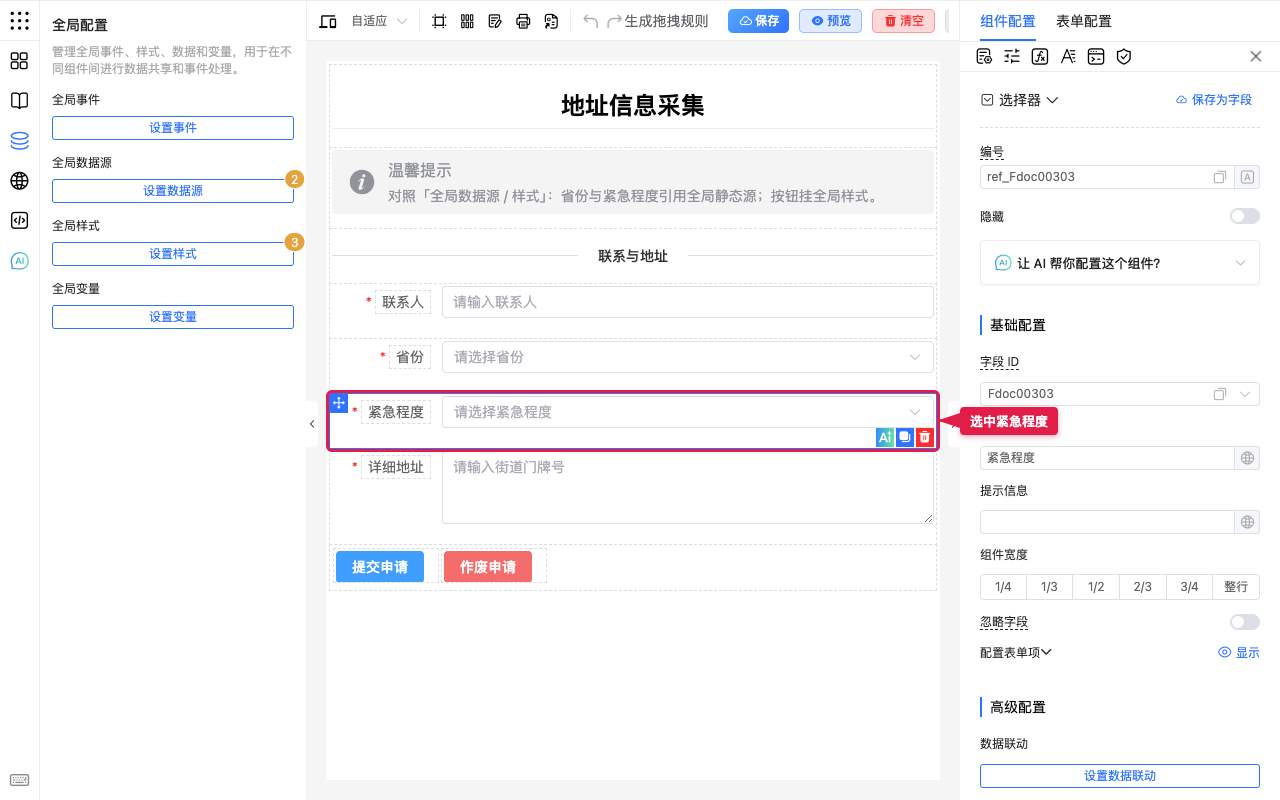
Task: Click the form edit note icon in toolbar
Action: tap(495, 21)
